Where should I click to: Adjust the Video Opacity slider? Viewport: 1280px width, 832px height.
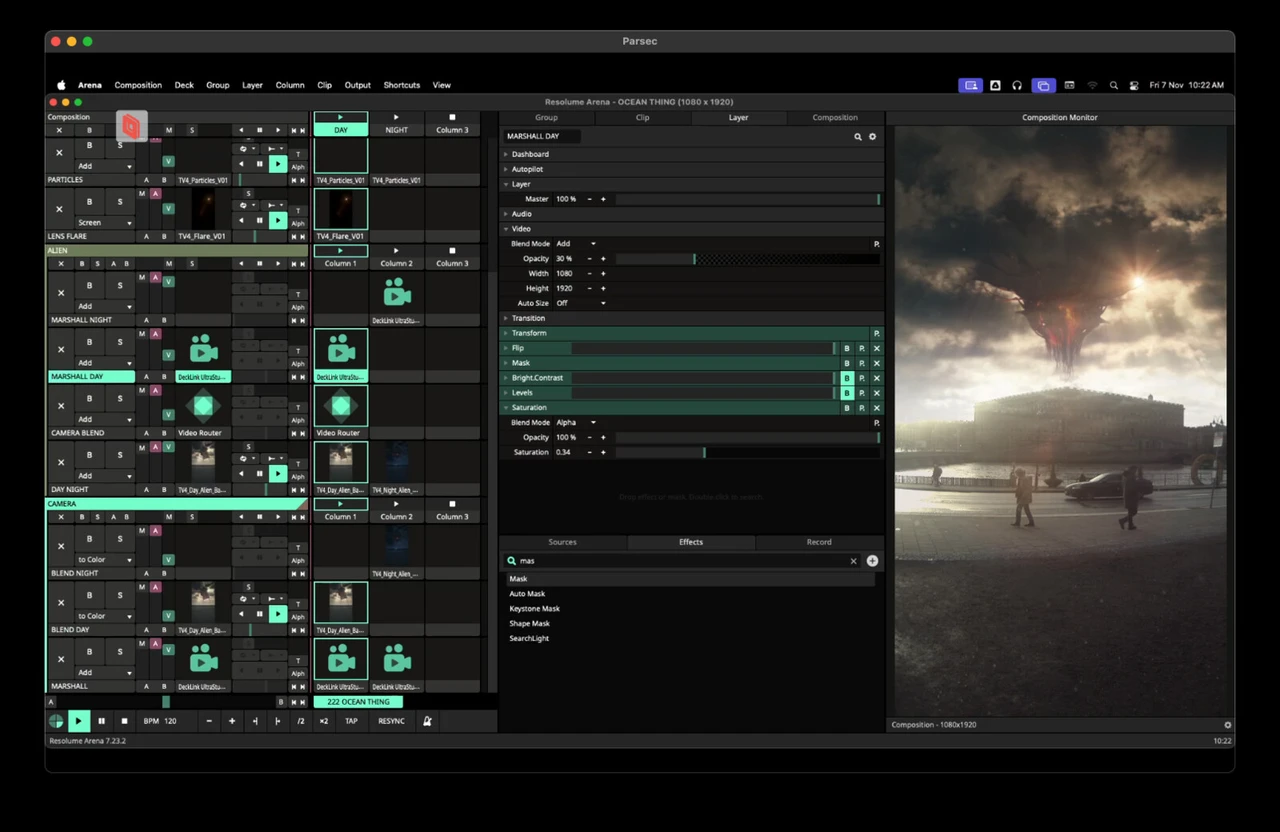pyautogui.click(x=748, y=259)
